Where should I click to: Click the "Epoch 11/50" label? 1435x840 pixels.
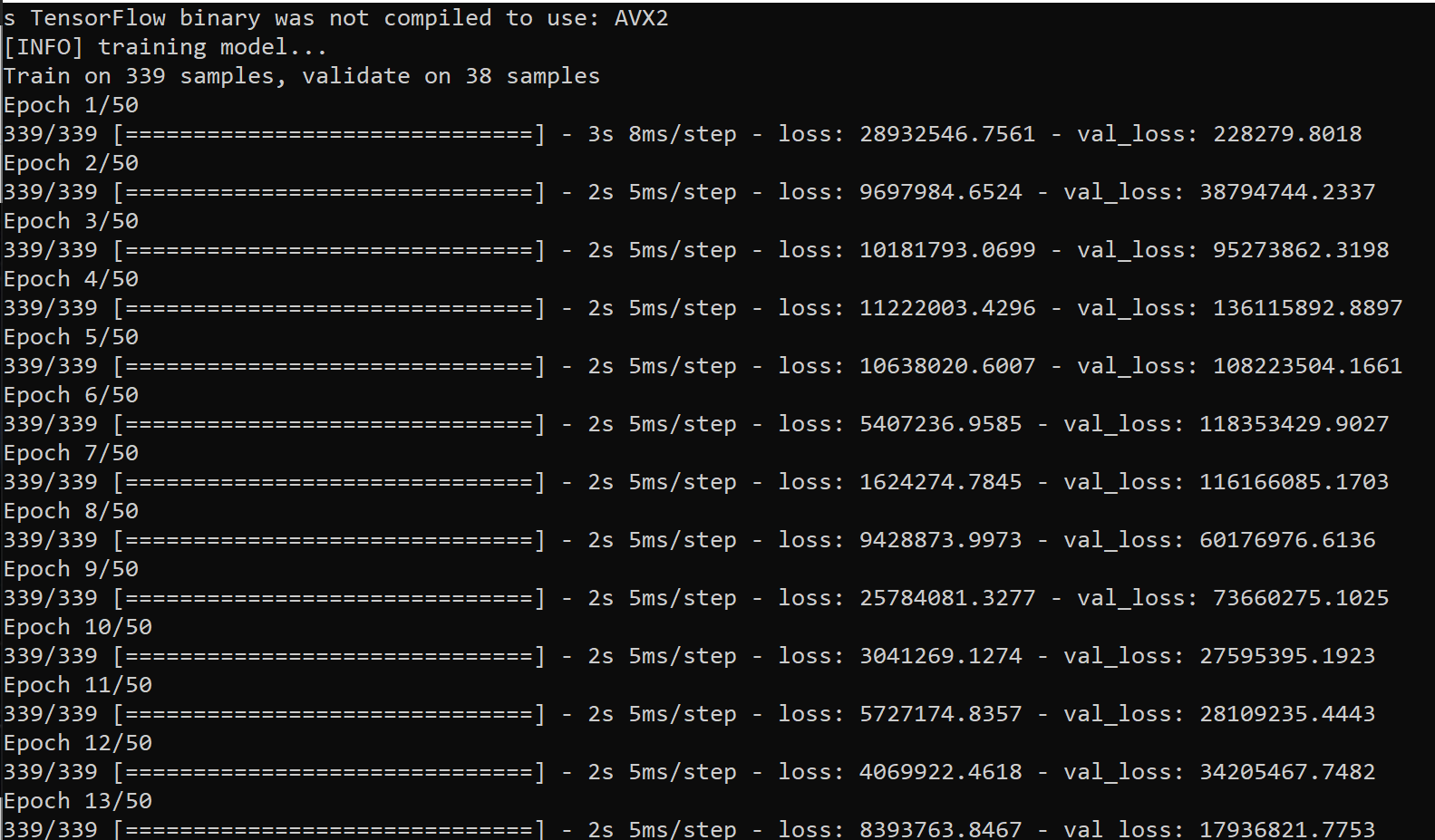click(78, 685)
